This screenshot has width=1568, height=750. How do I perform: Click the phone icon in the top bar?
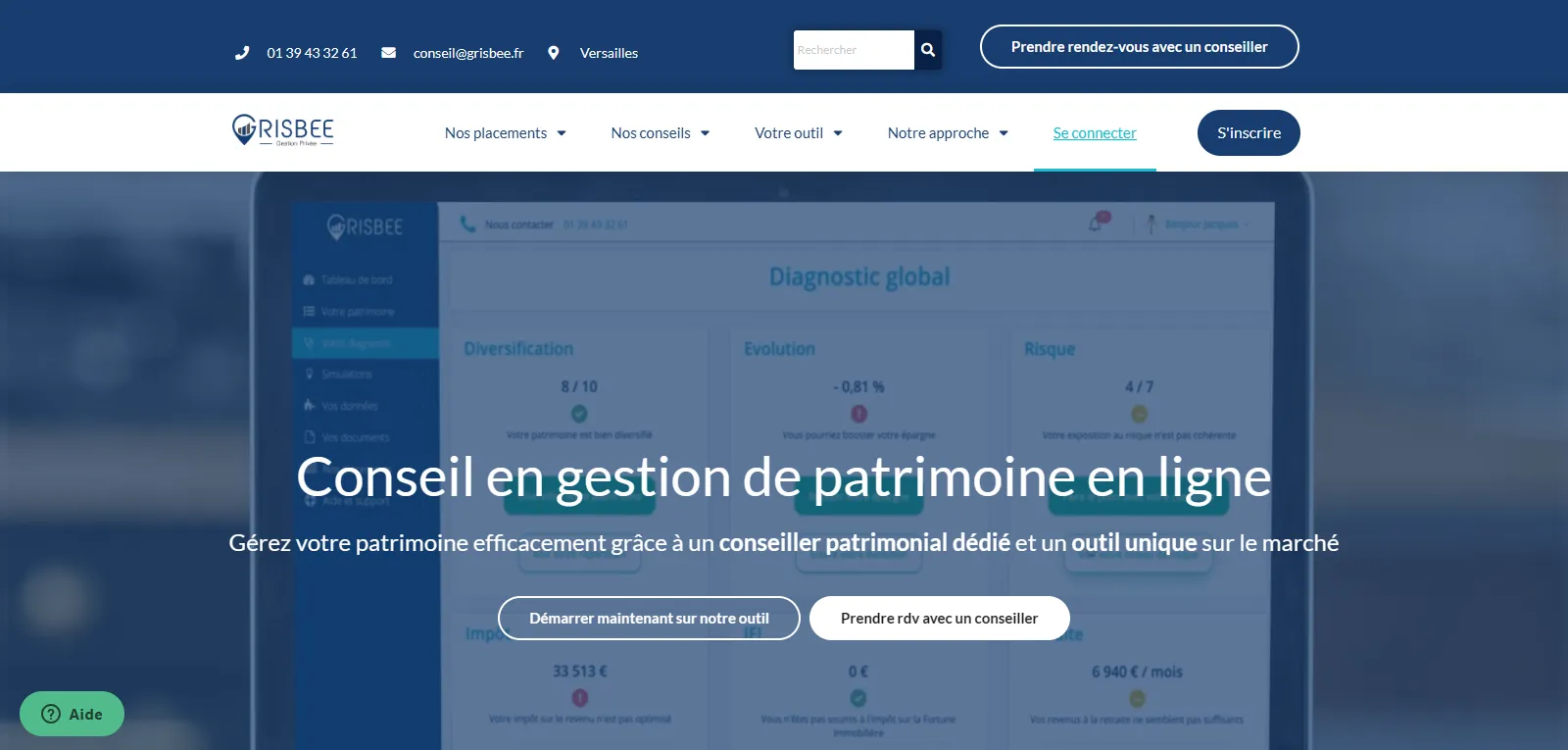(242, 53)
